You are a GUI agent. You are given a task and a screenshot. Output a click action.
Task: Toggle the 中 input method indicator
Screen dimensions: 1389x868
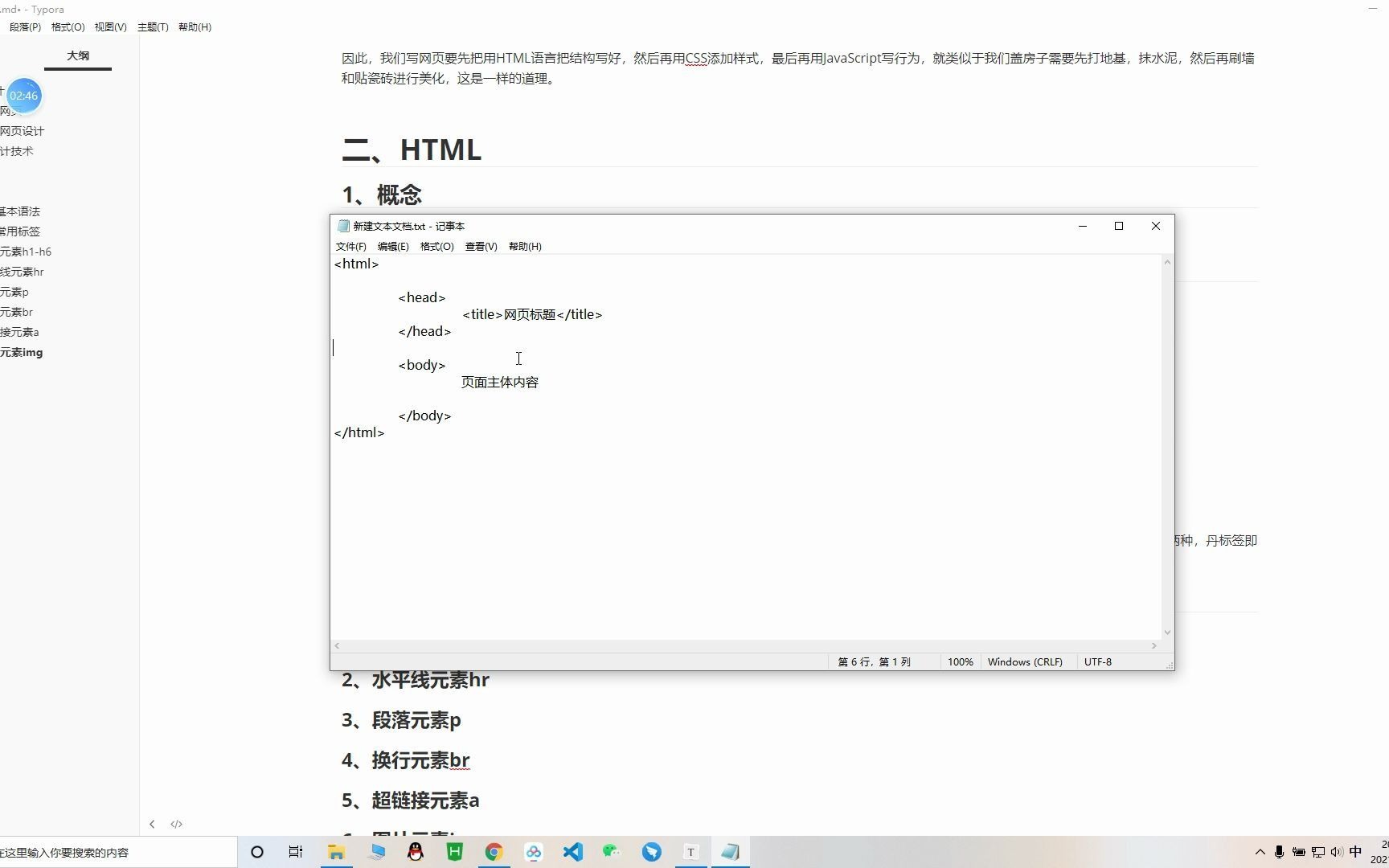1356,852
